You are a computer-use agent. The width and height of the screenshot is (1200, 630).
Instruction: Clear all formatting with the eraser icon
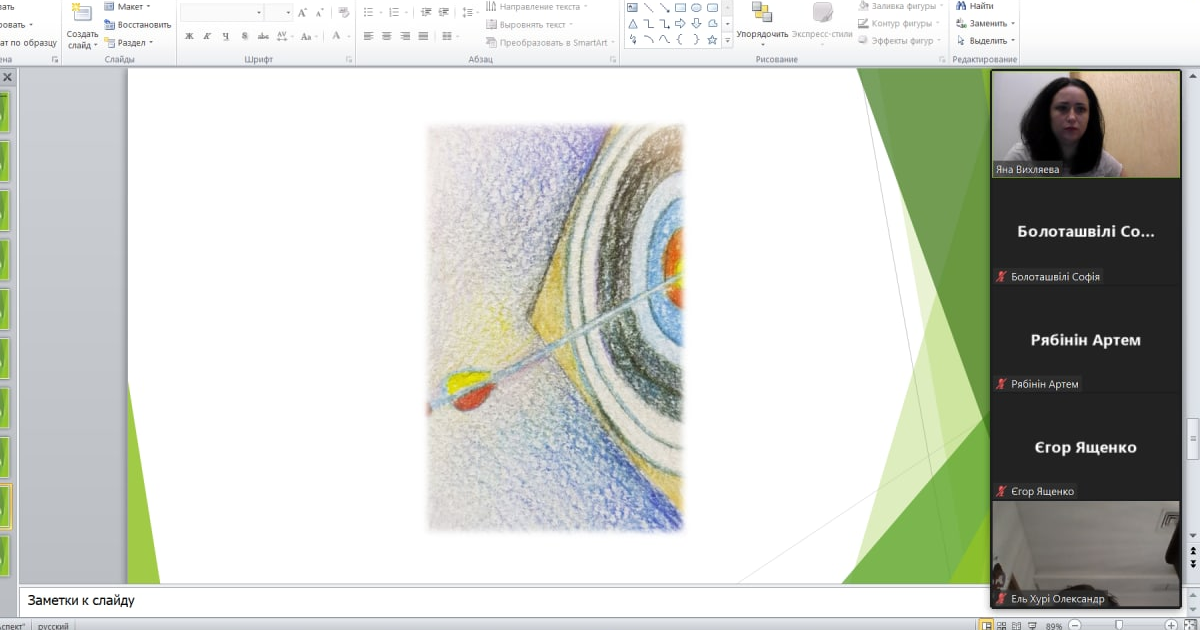342,13
